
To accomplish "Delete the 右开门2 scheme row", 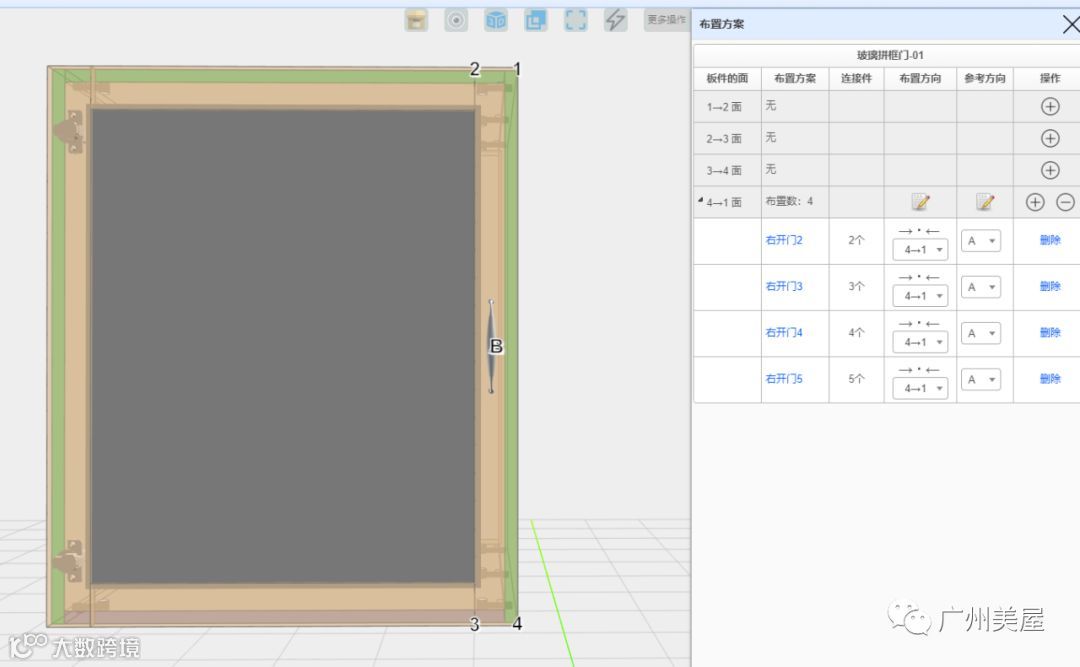I will point(1050,240).
